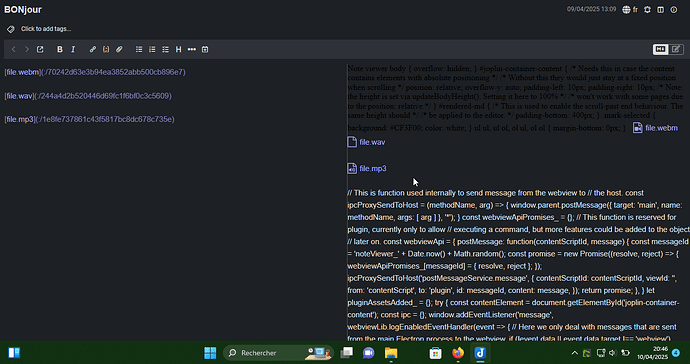Open file.wav attachment in the viewer

(366, 142)
